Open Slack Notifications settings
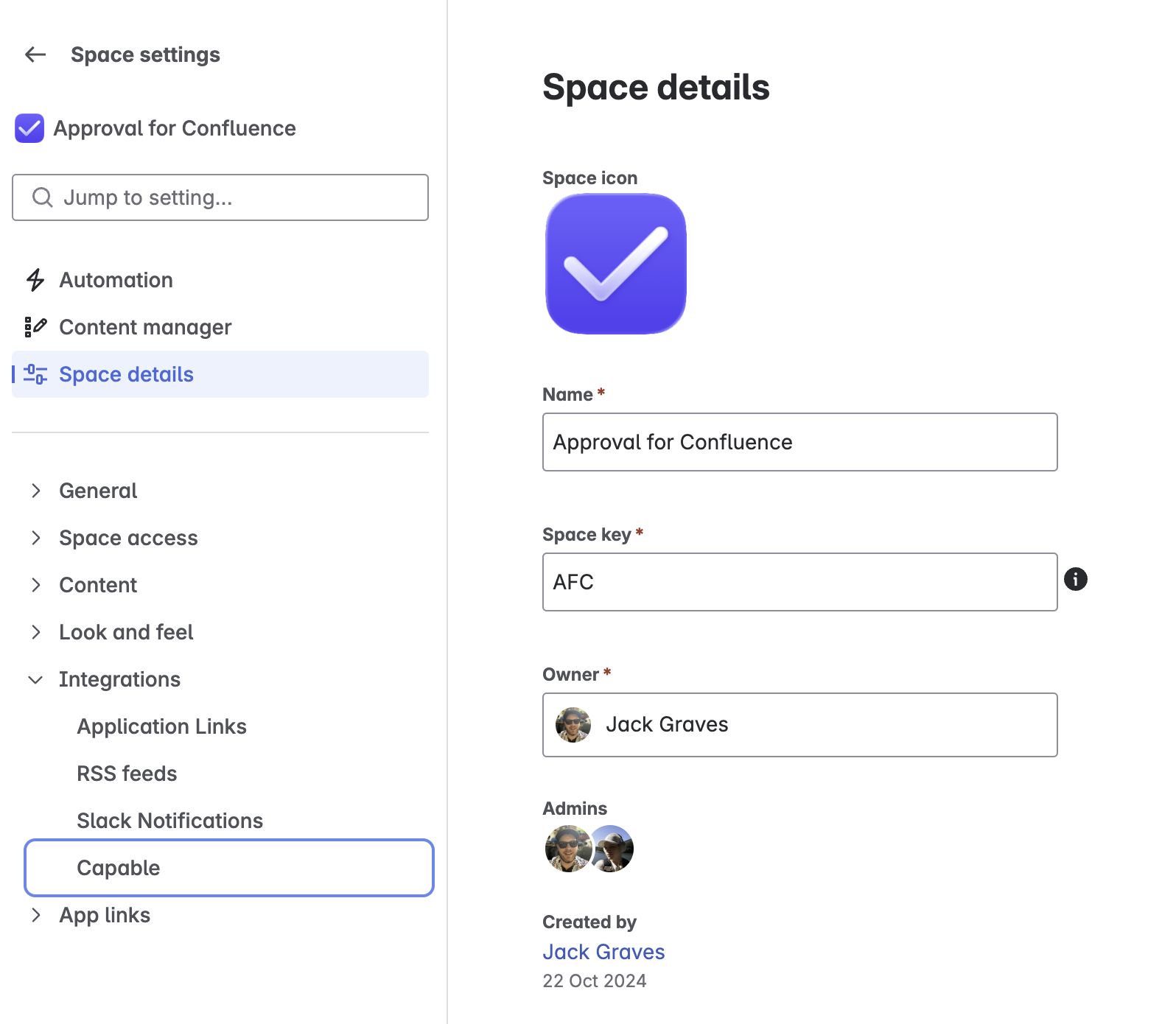 [x=169, y=821]
